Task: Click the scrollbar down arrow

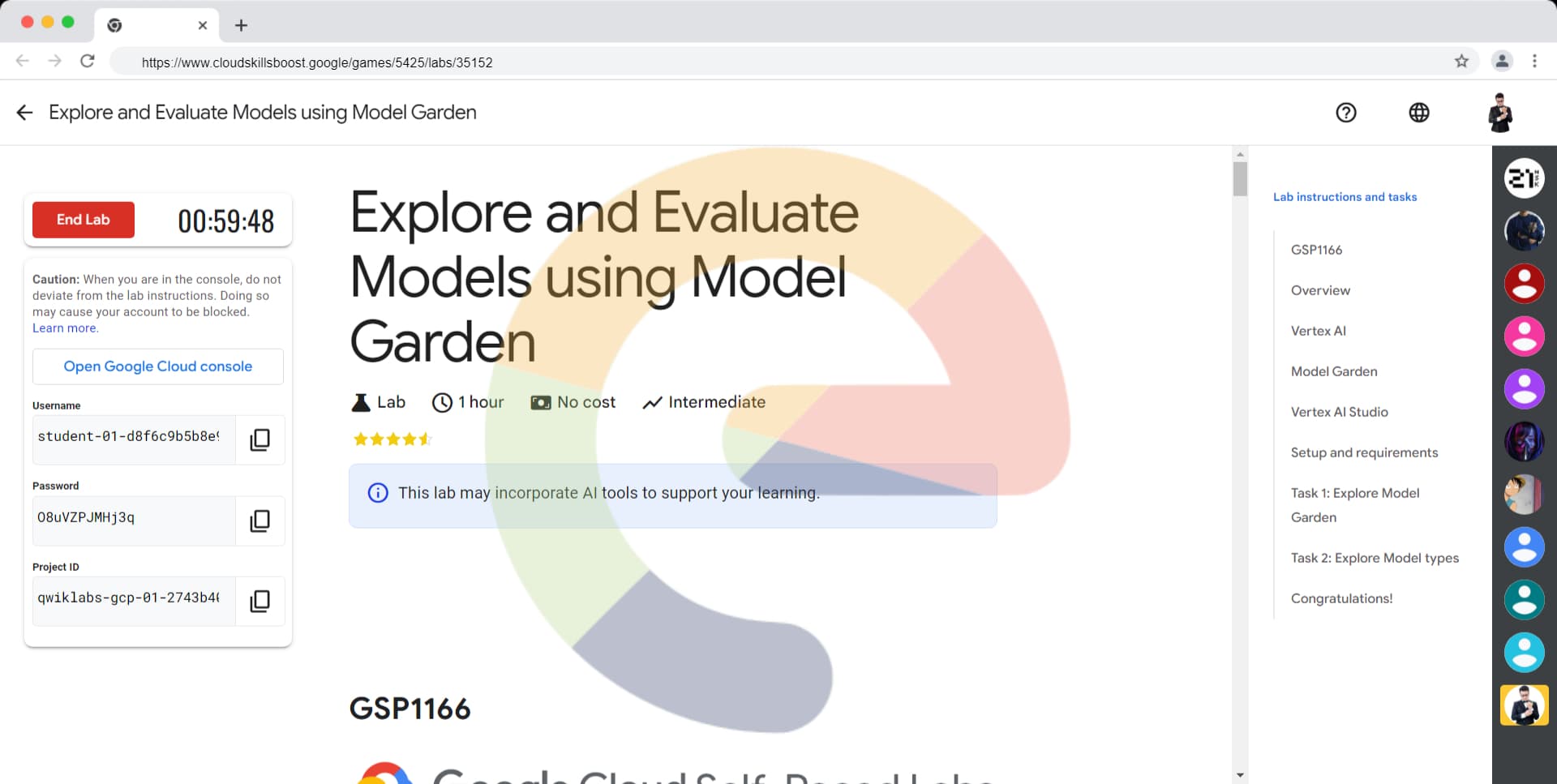Action: tap(1240, 776)
